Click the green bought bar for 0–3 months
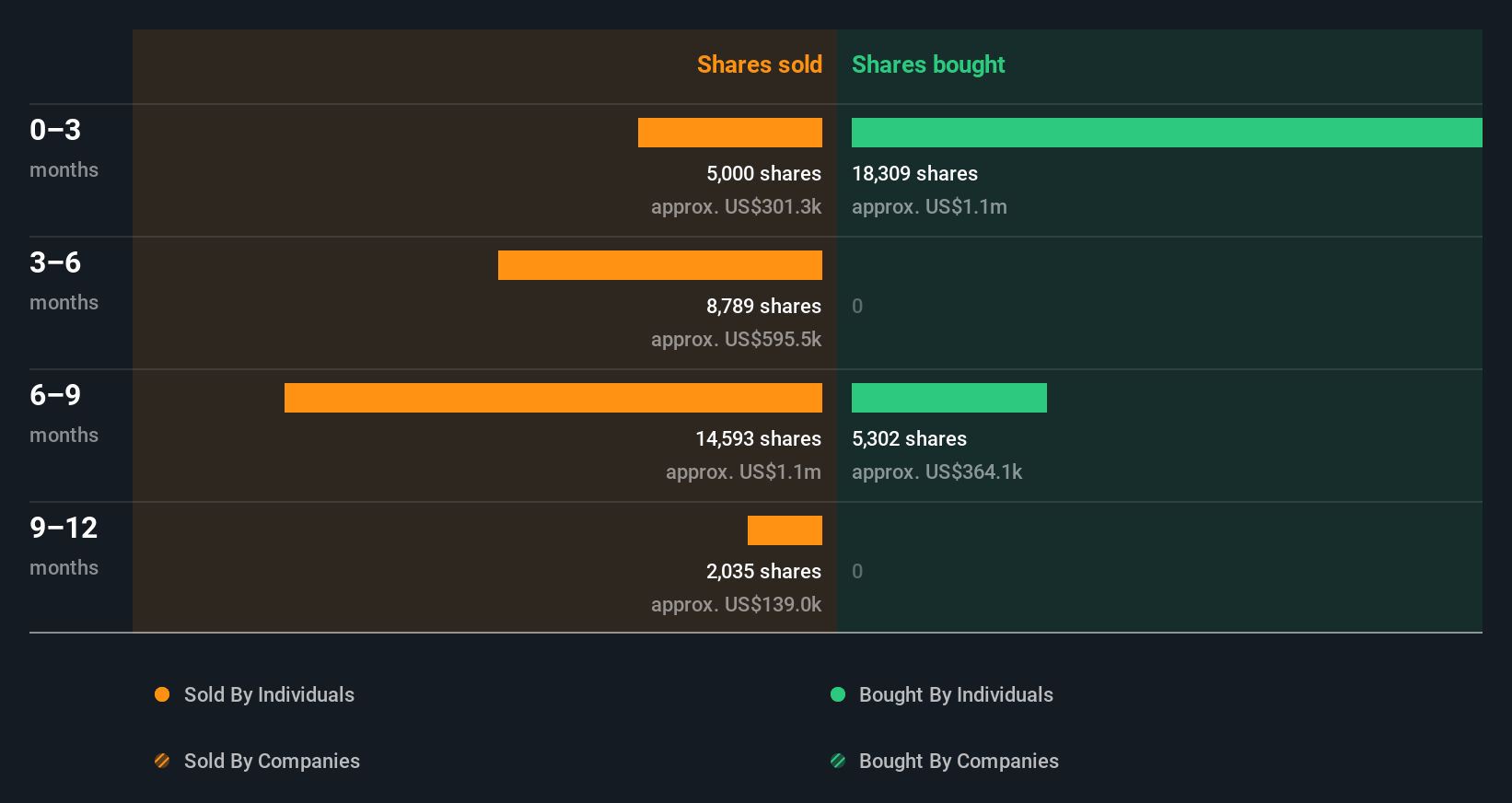Screen dimensions: 1512x803 pos(1167,133)
